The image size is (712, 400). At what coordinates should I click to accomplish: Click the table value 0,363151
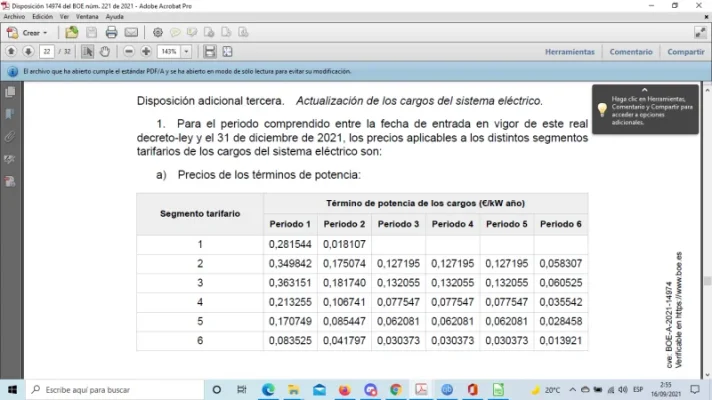click(290, 283)
